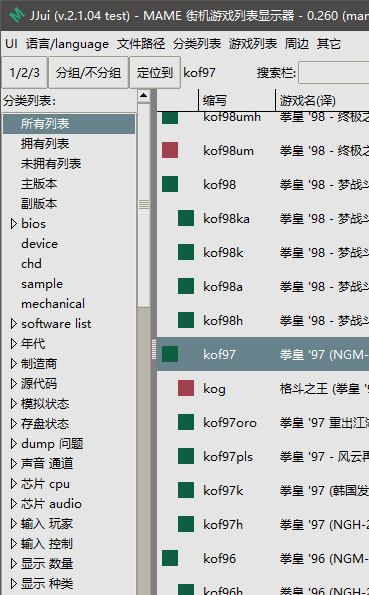Expand the 输入 玩家 category node

(x=14, y=524)
